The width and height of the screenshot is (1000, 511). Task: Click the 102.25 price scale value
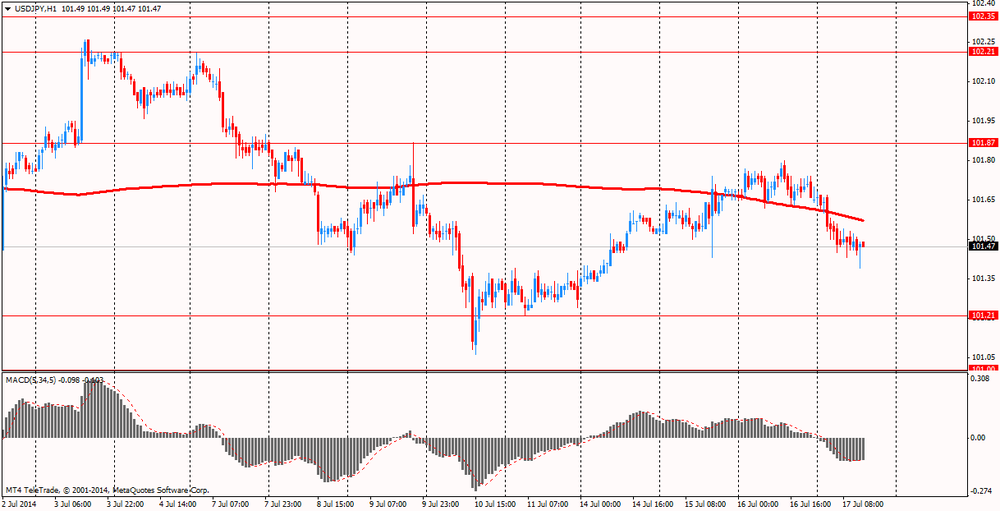coord(982,42)
